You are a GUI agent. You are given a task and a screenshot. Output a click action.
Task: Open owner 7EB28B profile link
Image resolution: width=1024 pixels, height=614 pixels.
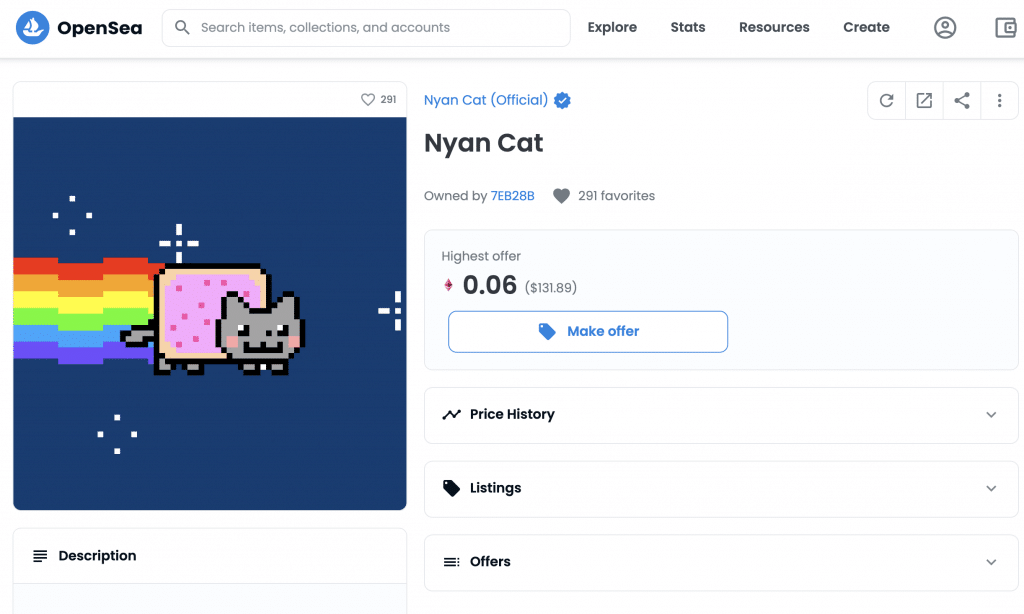(x=512, y=196)
